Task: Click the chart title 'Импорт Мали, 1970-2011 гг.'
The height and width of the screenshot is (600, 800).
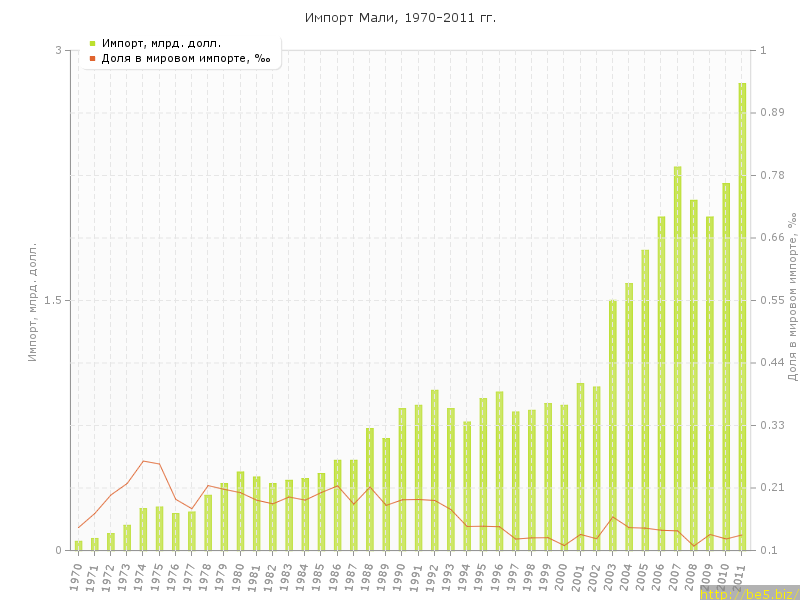Action: (400, 18)
